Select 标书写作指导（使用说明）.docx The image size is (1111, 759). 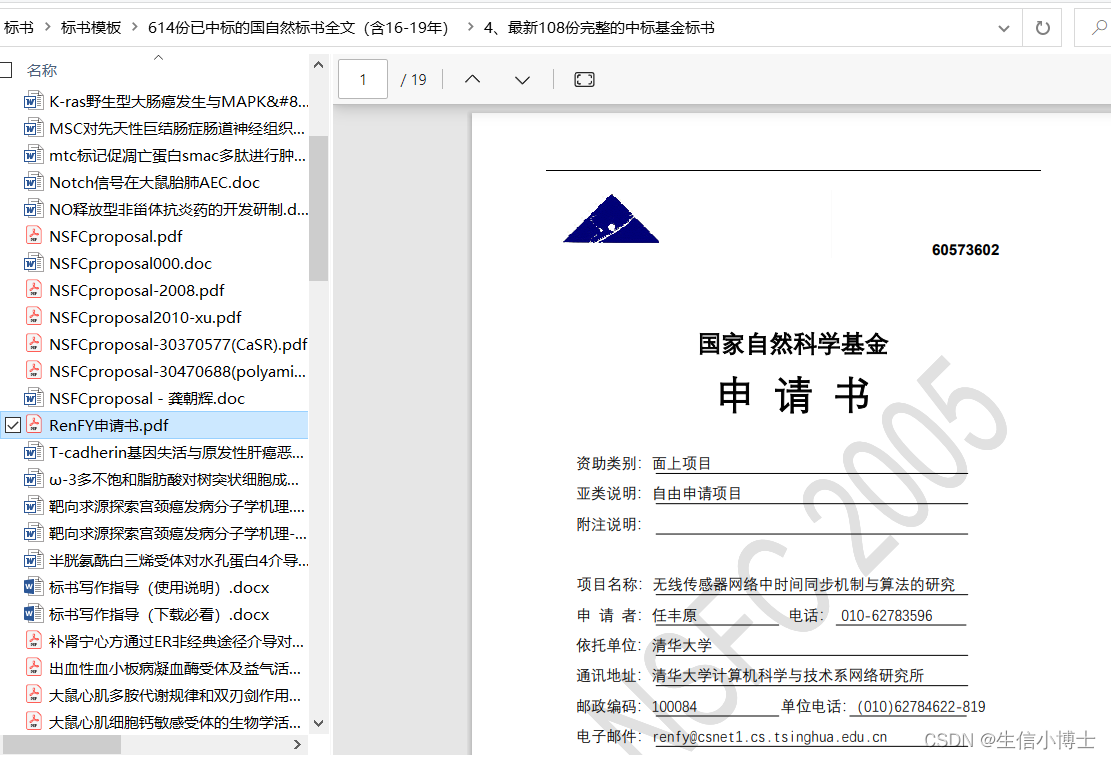[159, 587]
